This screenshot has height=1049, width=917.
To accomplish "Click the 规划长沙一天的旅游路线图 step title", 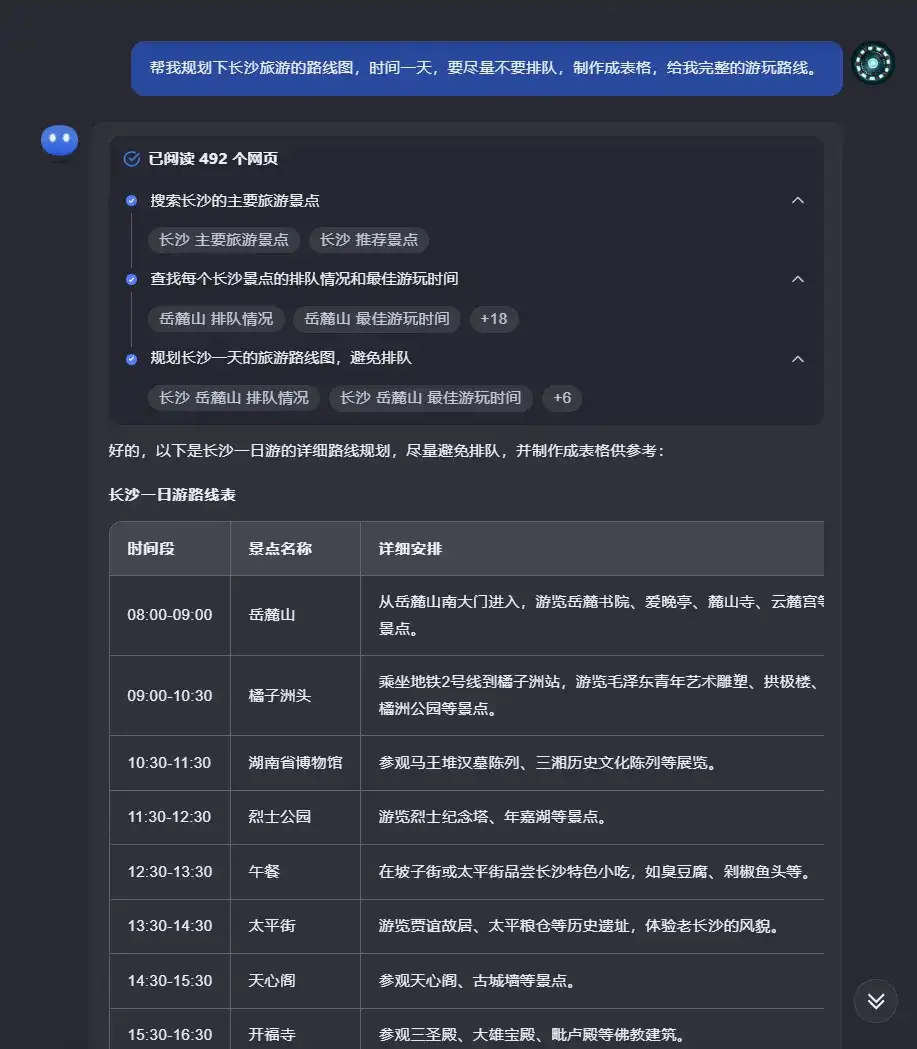I will [280, 358].
